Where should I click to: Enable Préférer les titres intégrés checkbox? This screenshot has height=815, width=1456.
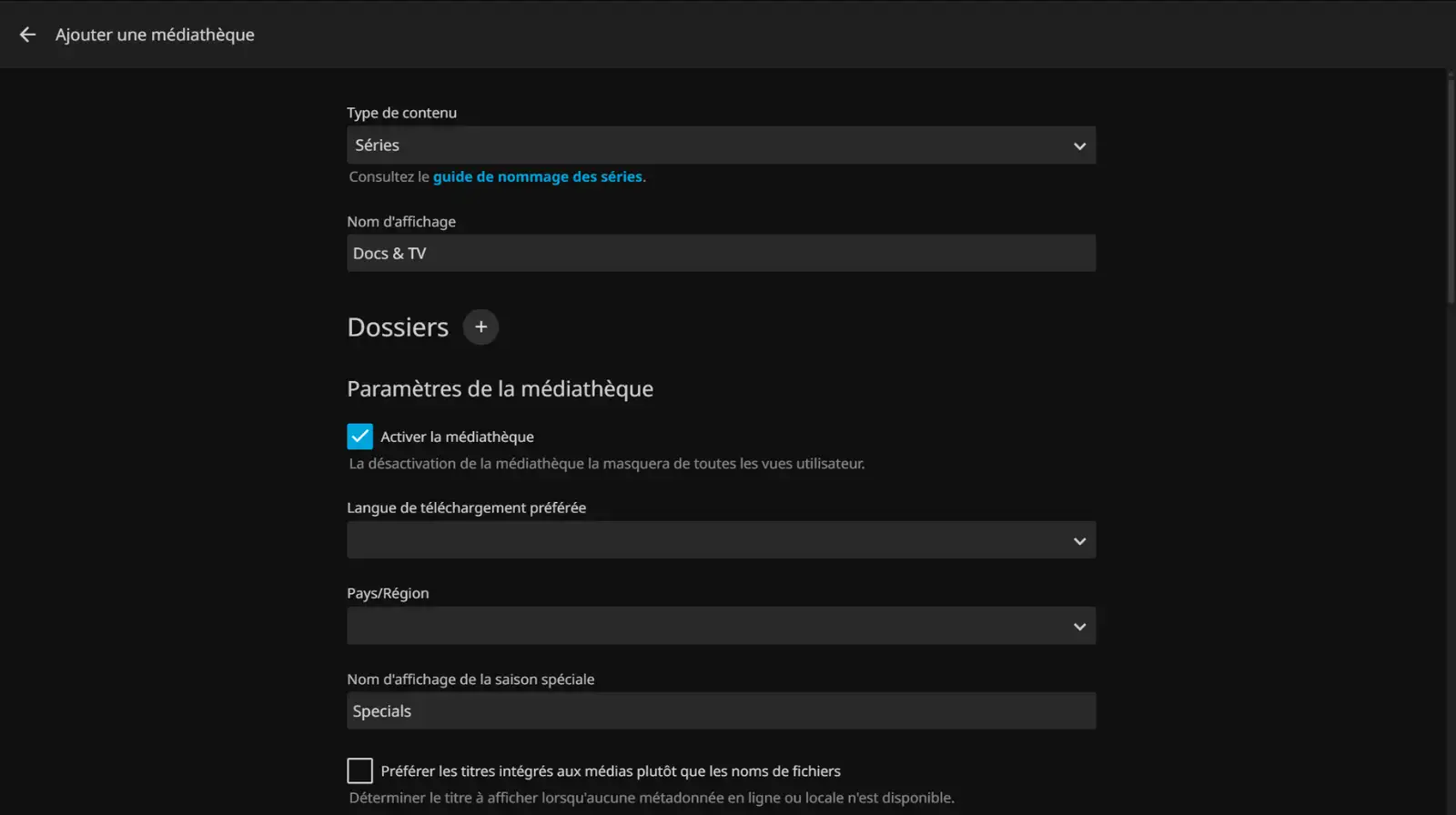359,771
